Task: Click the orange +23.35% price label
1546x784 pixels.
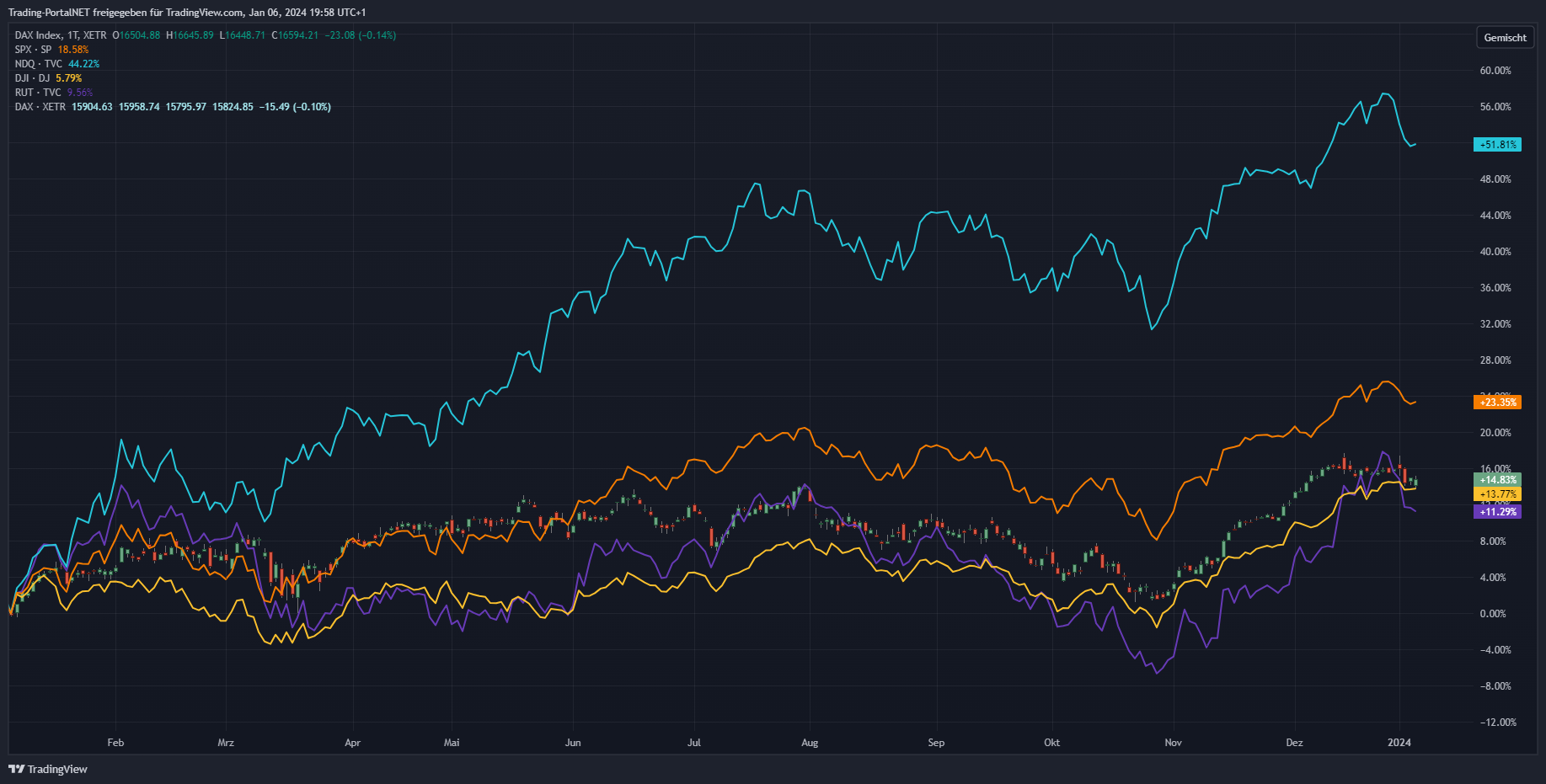Action: tap(1497, 403)
